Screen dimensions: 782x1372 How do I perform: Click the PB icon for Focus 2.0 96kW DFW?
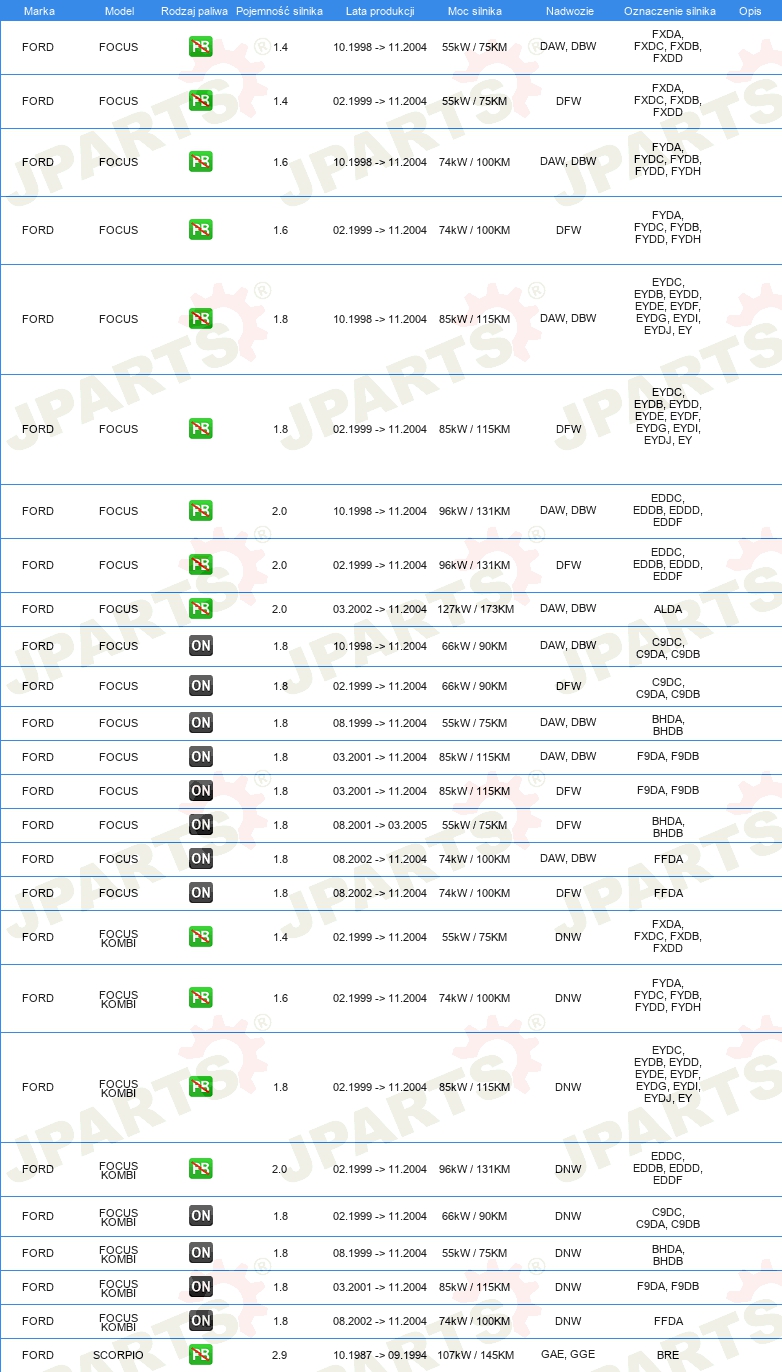pyautogui.click(x=201, y=565)
